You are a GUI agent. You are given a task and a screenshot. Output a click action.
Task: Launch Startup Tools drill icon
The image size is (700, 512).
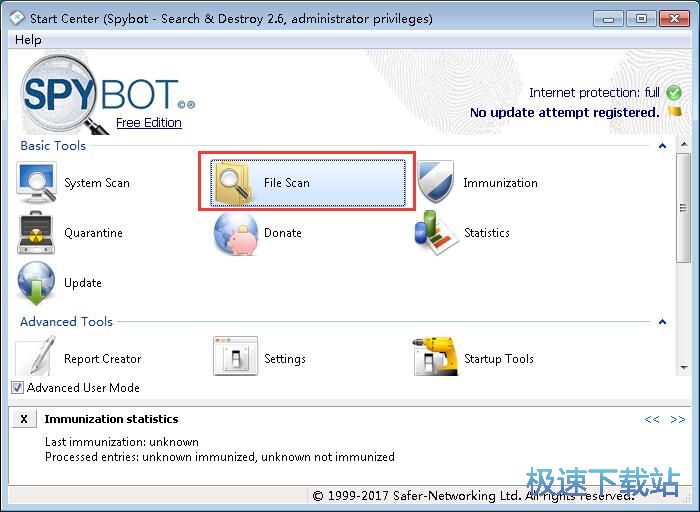click(436, 356)
